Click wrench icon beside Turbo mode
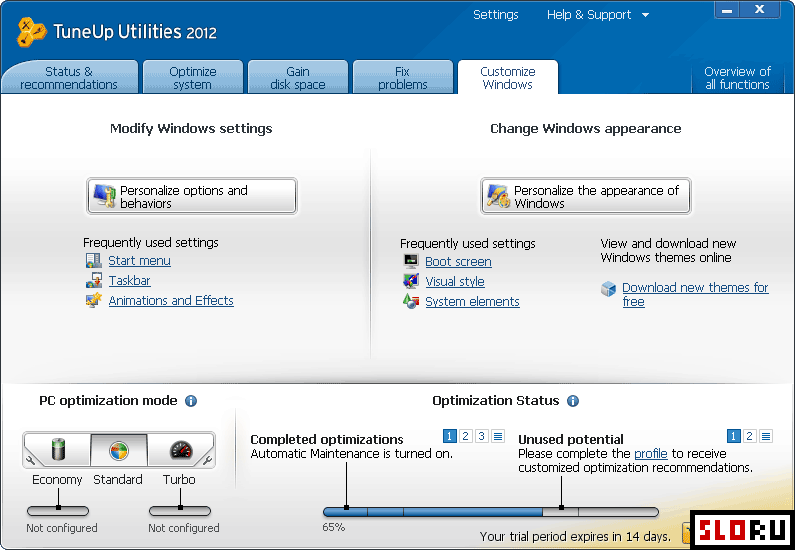 (x=207, y=460)
